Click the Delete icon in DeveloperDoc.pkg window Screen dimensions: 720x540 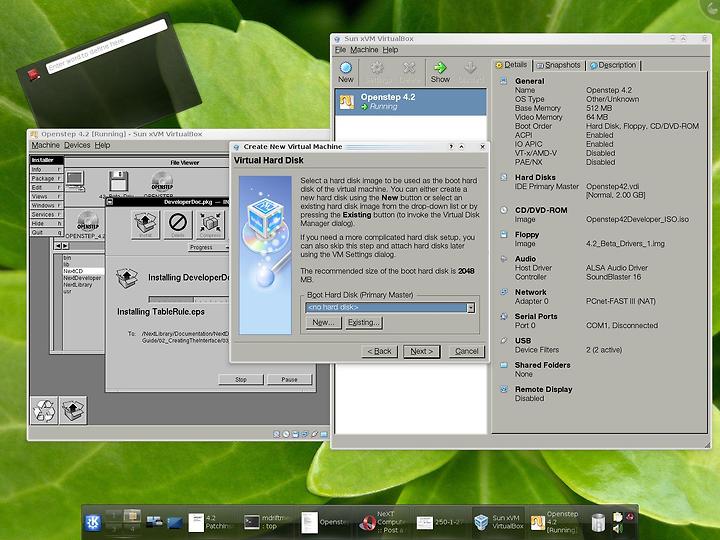pos(178,224)
